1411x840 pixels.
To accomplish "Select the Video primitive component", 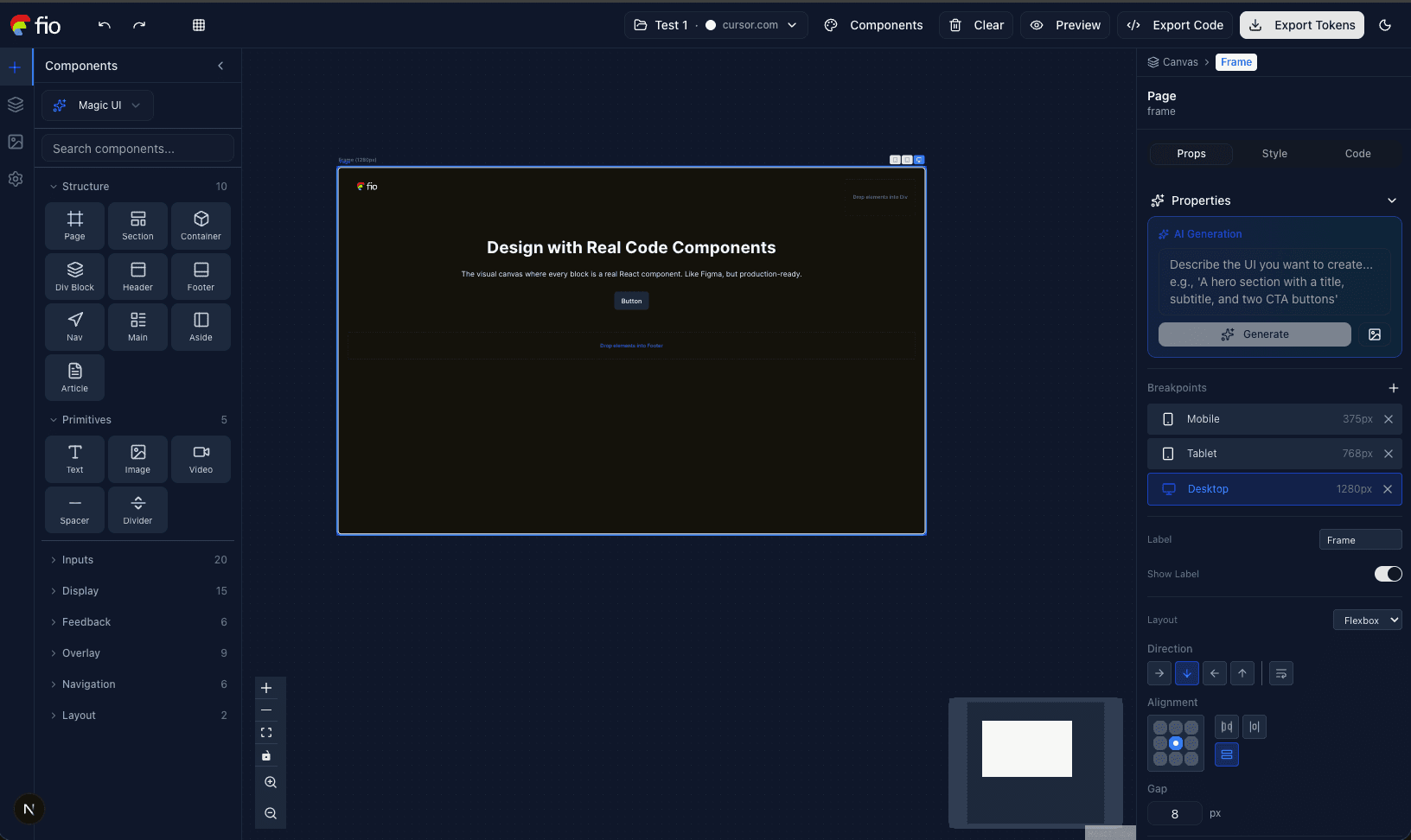I will [x=201, y=459].
